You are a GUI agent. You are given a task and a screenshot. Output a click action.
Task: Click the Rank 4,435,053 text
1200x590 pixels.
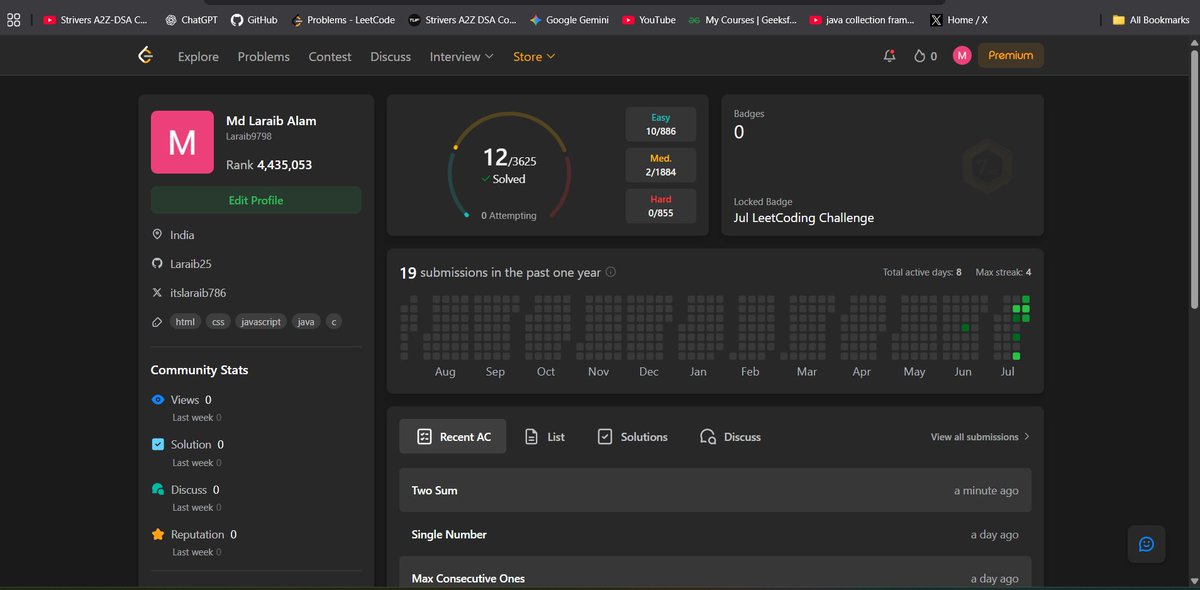point(269,165)
